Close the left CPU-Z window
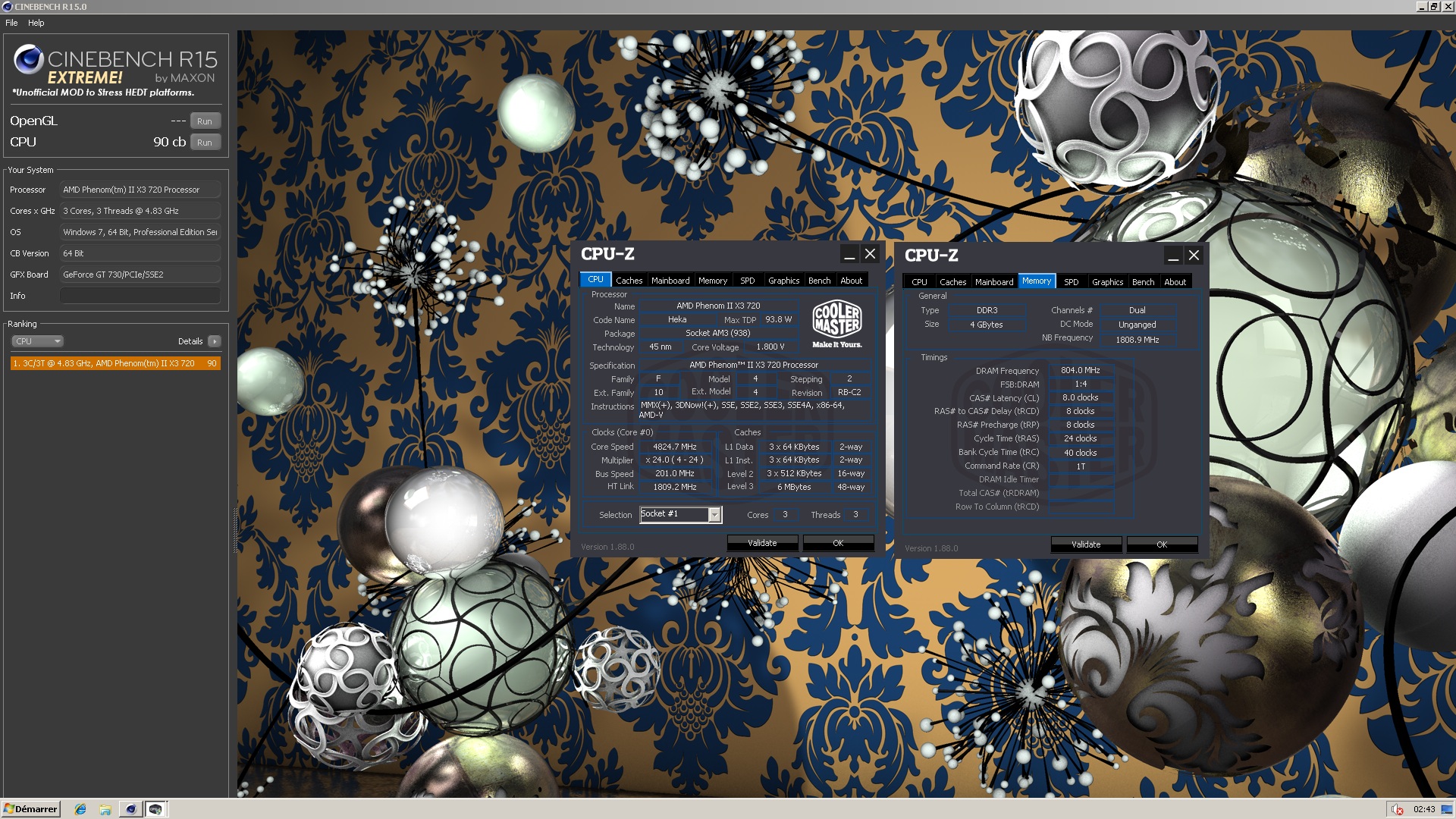Screen dimensions: 1456x819 (x=871, y=255)
